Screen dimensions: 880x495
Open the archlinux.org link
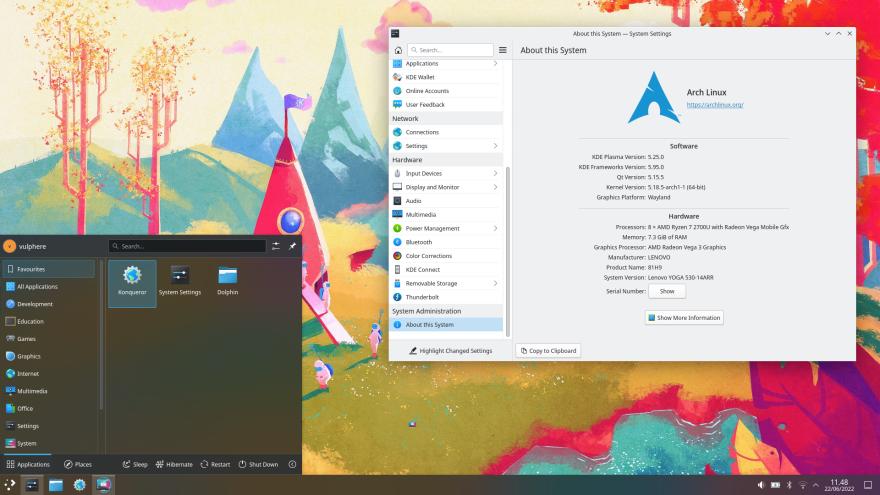tap(715, 105)
